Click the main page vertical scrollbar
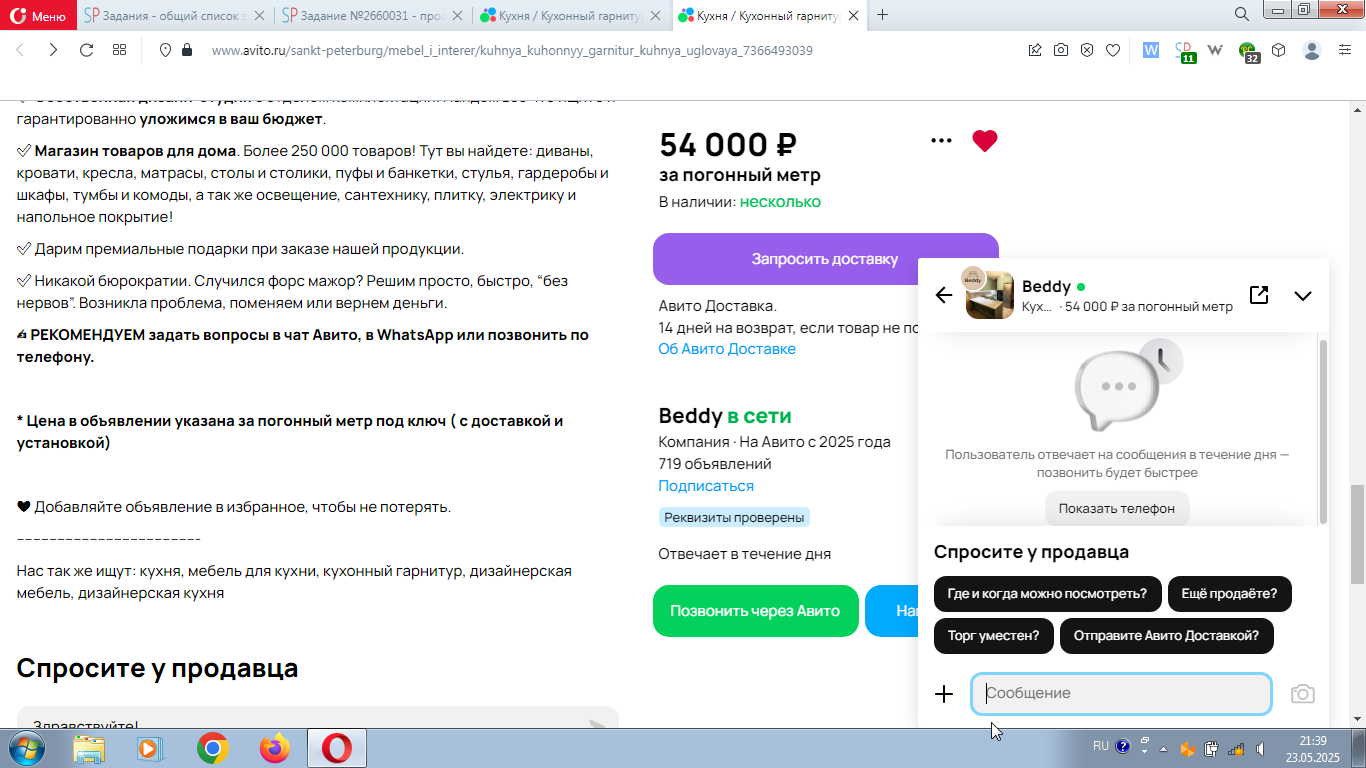 [x=1357, y=534]
